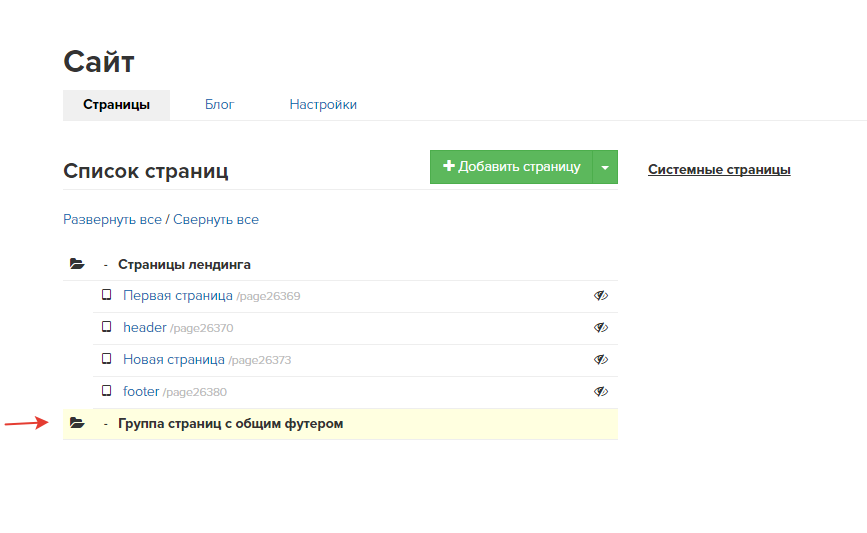The height and width of the screenshot is (533, 867).
Task: Click the page icon beside Первая страница
Action: point(106,295)
